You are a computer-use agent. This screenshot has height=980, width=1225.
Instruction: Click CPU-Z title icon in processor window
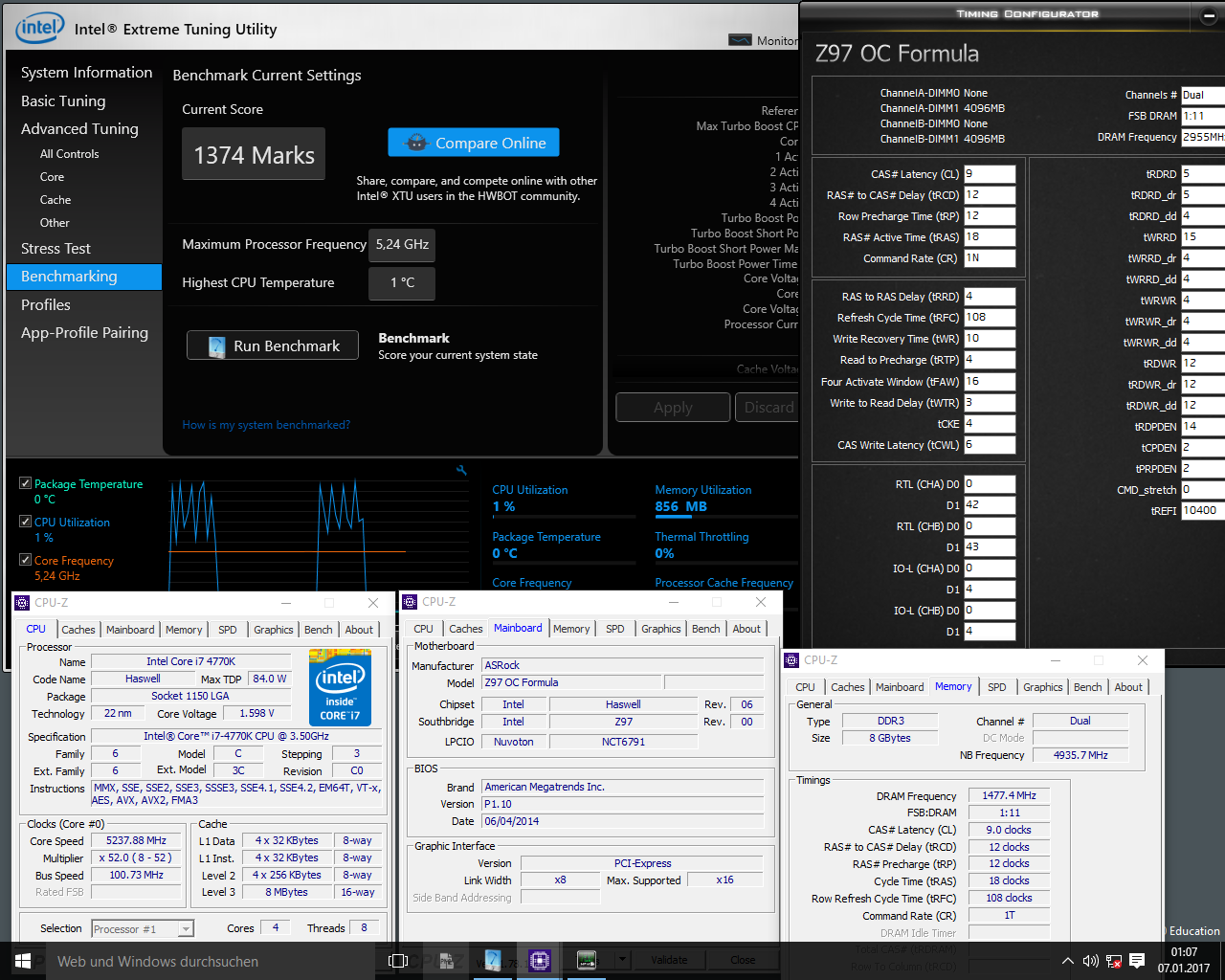(x=22, y=603)
